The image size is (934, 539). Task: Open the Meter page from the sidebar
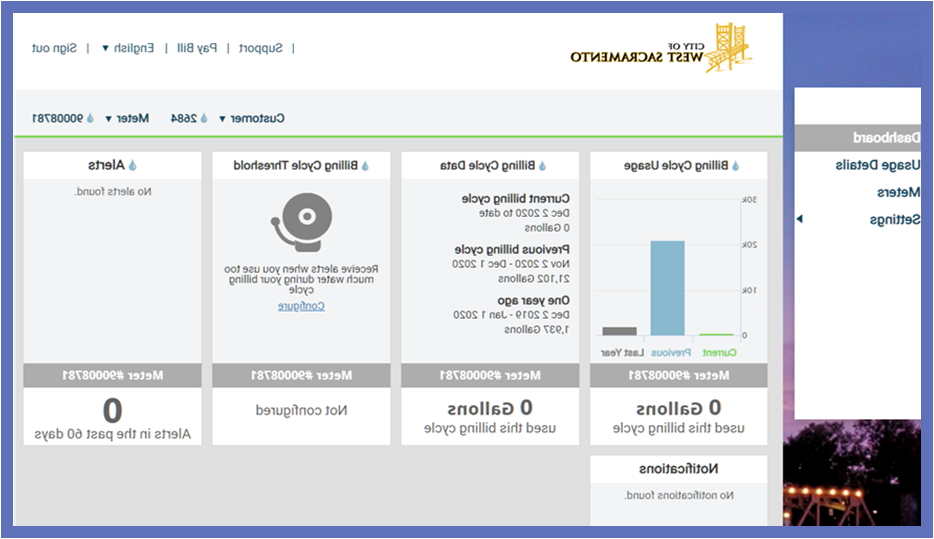(898, 192)
